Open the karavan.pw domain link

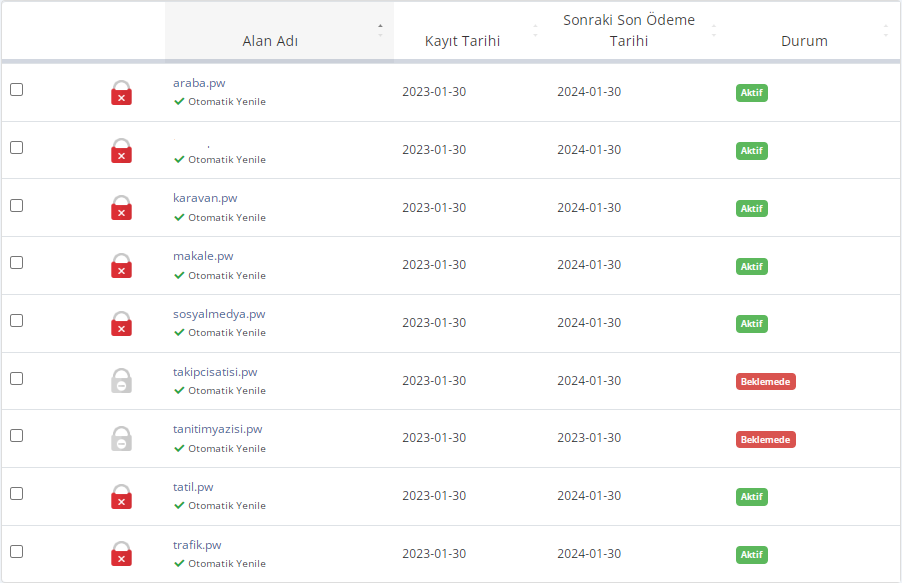(205, 199)
